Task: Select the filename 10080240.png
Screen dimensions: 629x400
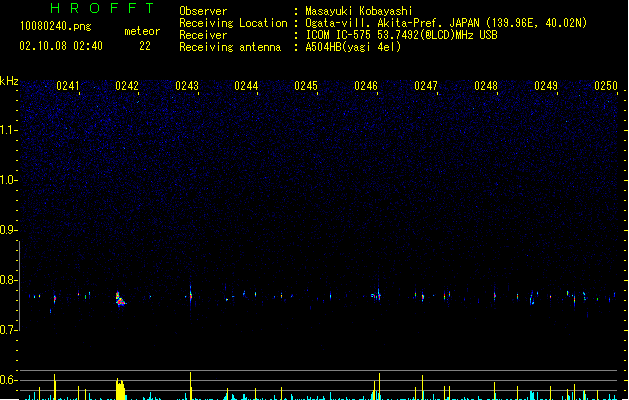Action: (x=56, y=26)
